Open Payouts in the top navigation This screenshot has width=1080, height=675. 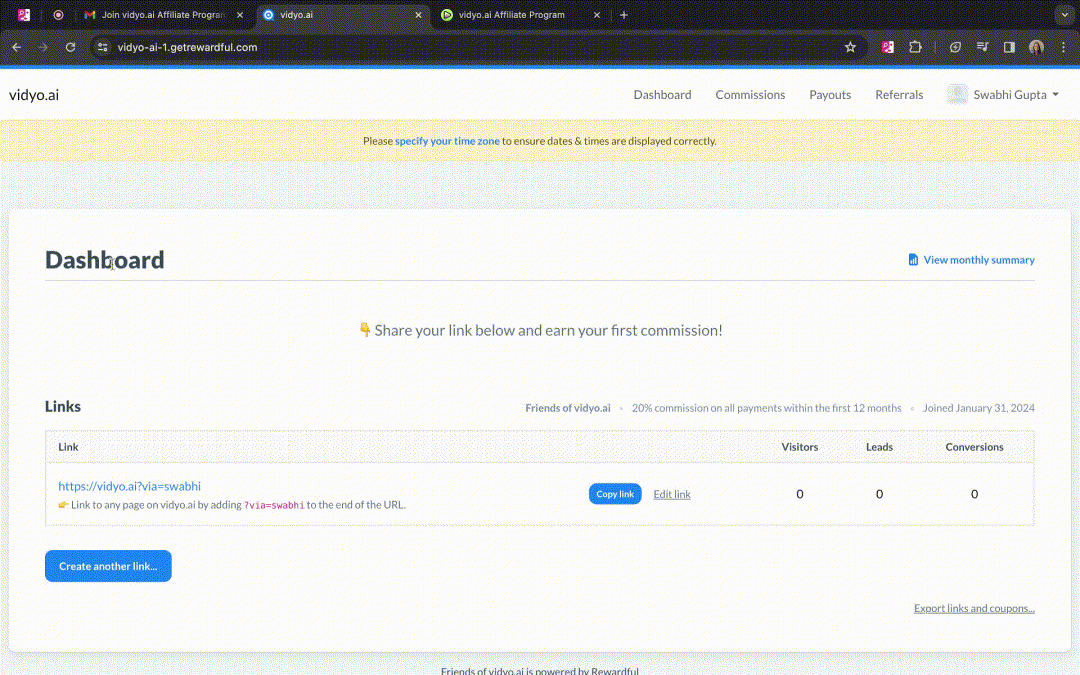(x=829, y=95)
